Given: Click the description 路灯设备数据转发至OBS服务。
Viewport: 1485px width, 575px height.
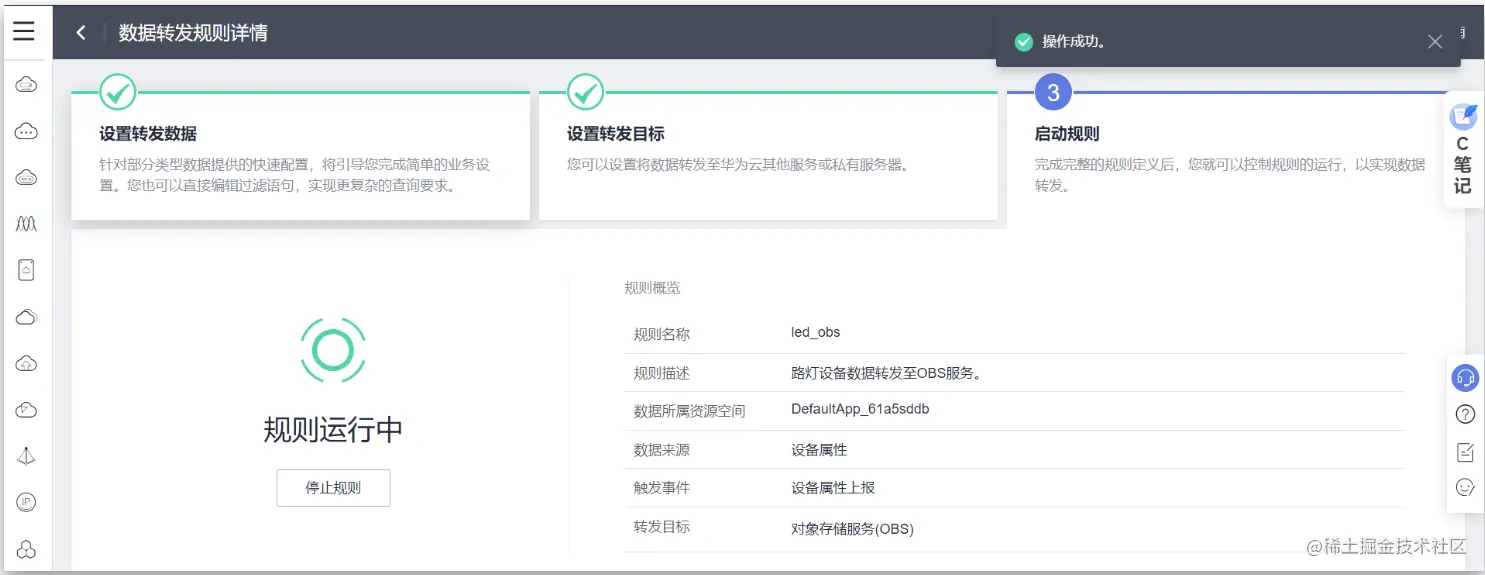Looking at the screenshot, I should pyautogui.click(x=888, y=373).
